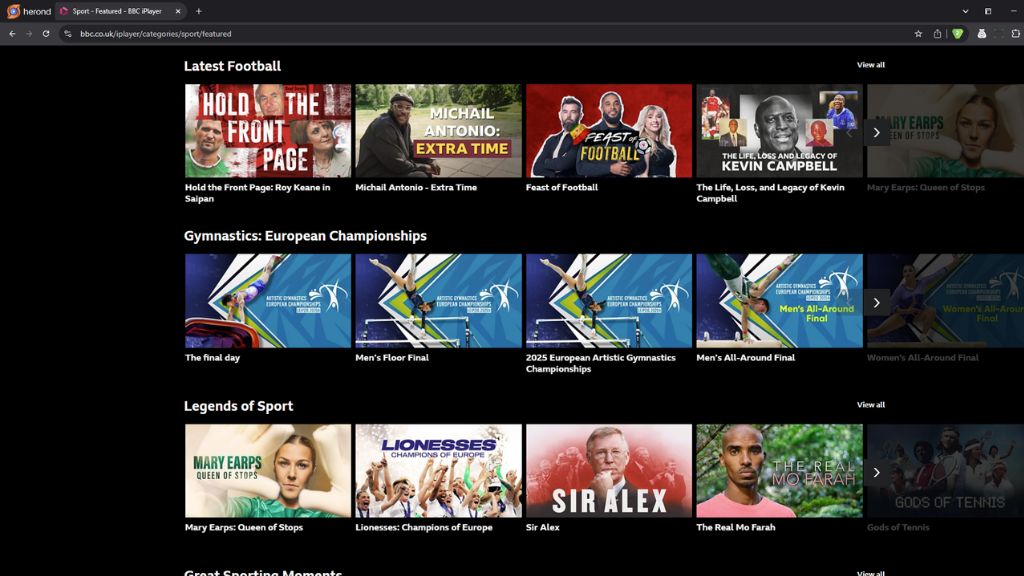Click the 'Legends of Sport' section heading

(x=238, y=406)
